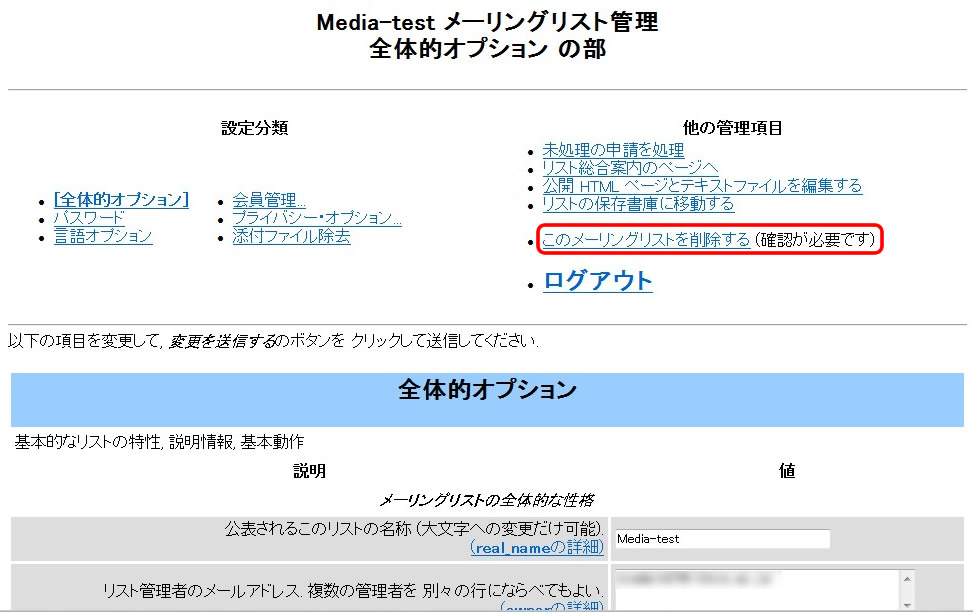Open 会員管理 category
The width and height of the screenshot is (973, 612).
tap(269, 200)
